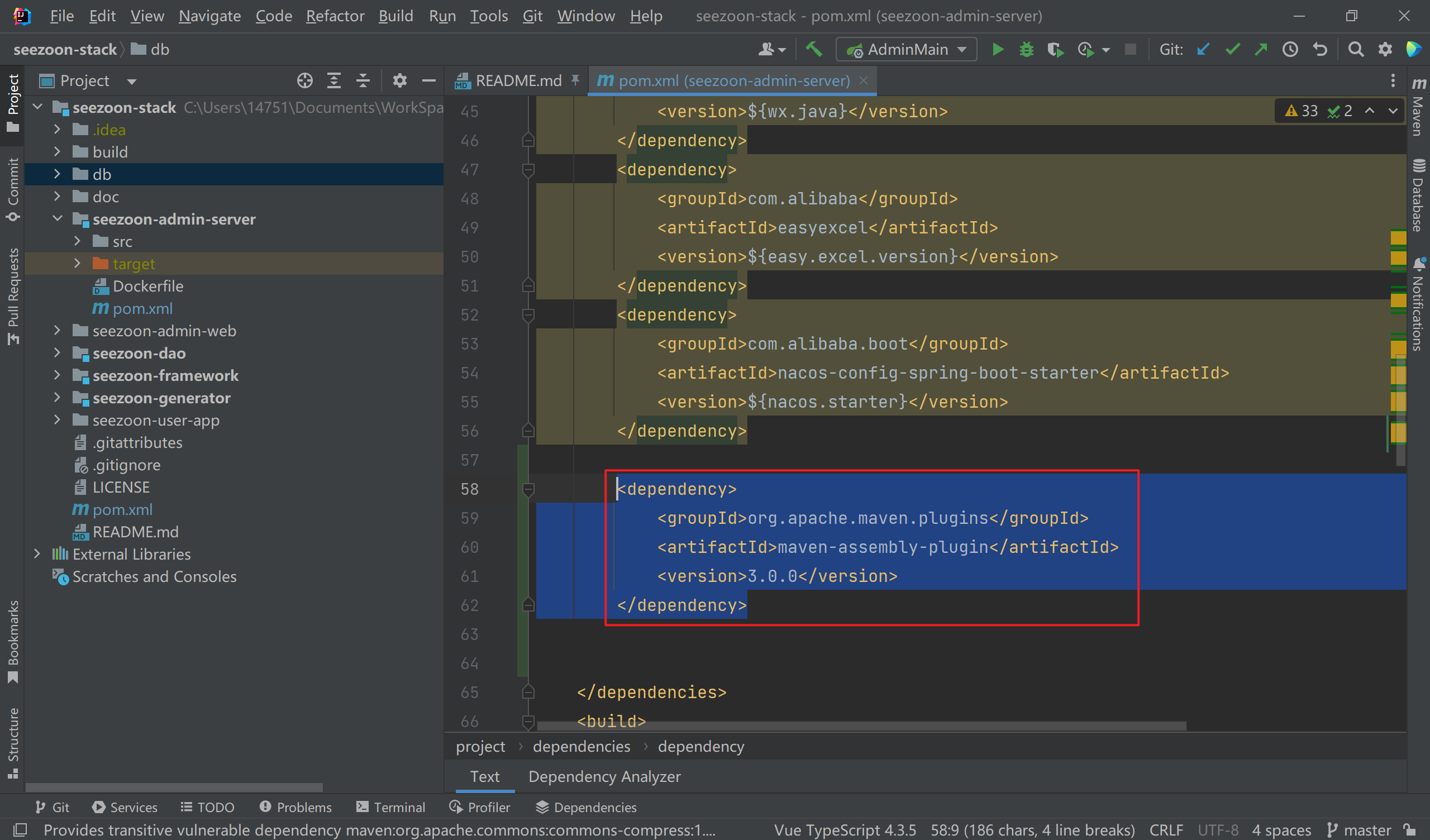Click the green Run button
This screenshot has width=1430, height=840.
click(998, 49)
